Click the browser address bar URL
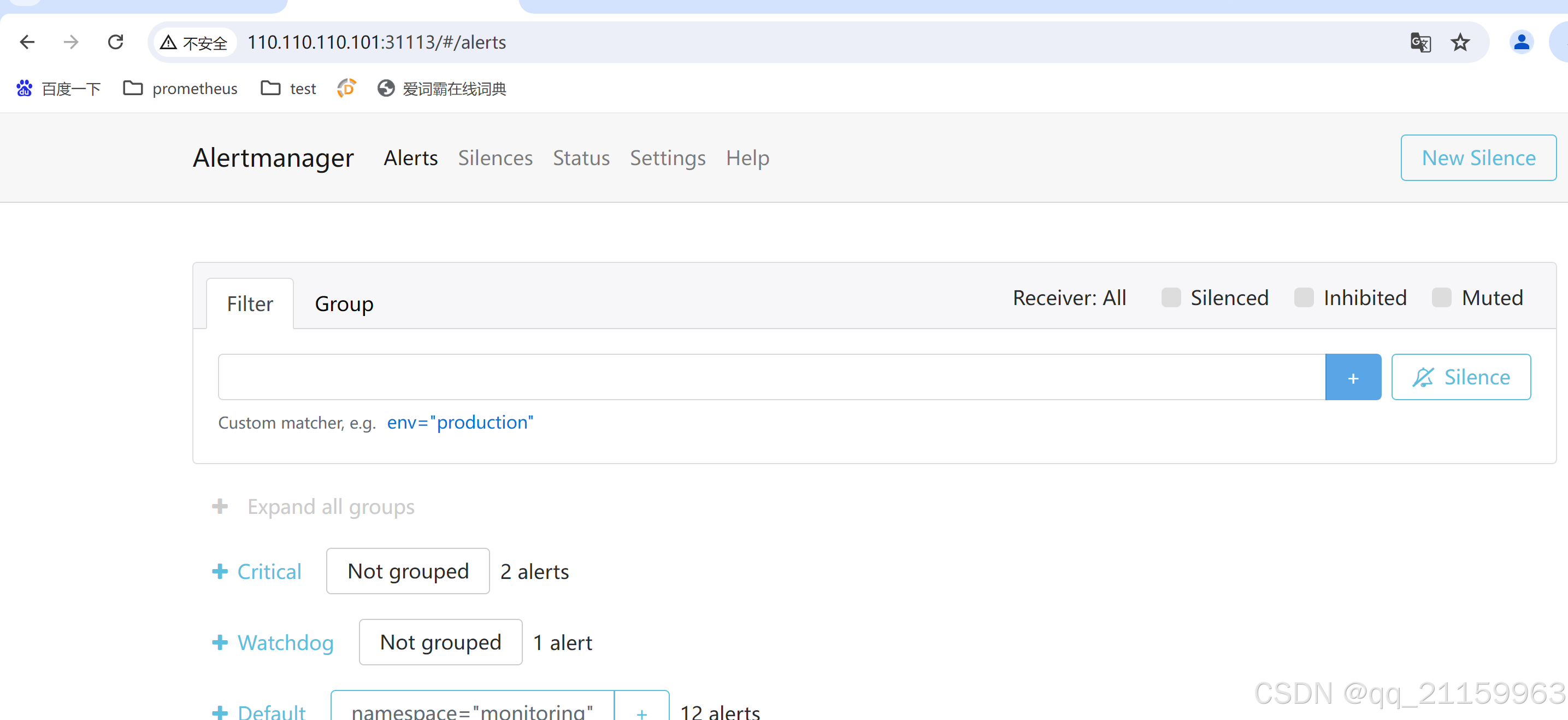This screenshot has height=720, width=1568. coord(376,42)
